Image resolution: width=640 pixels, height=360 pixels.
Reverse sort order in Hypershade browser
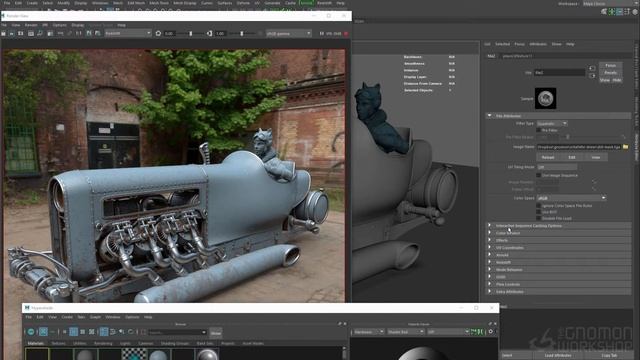[131, 332]
